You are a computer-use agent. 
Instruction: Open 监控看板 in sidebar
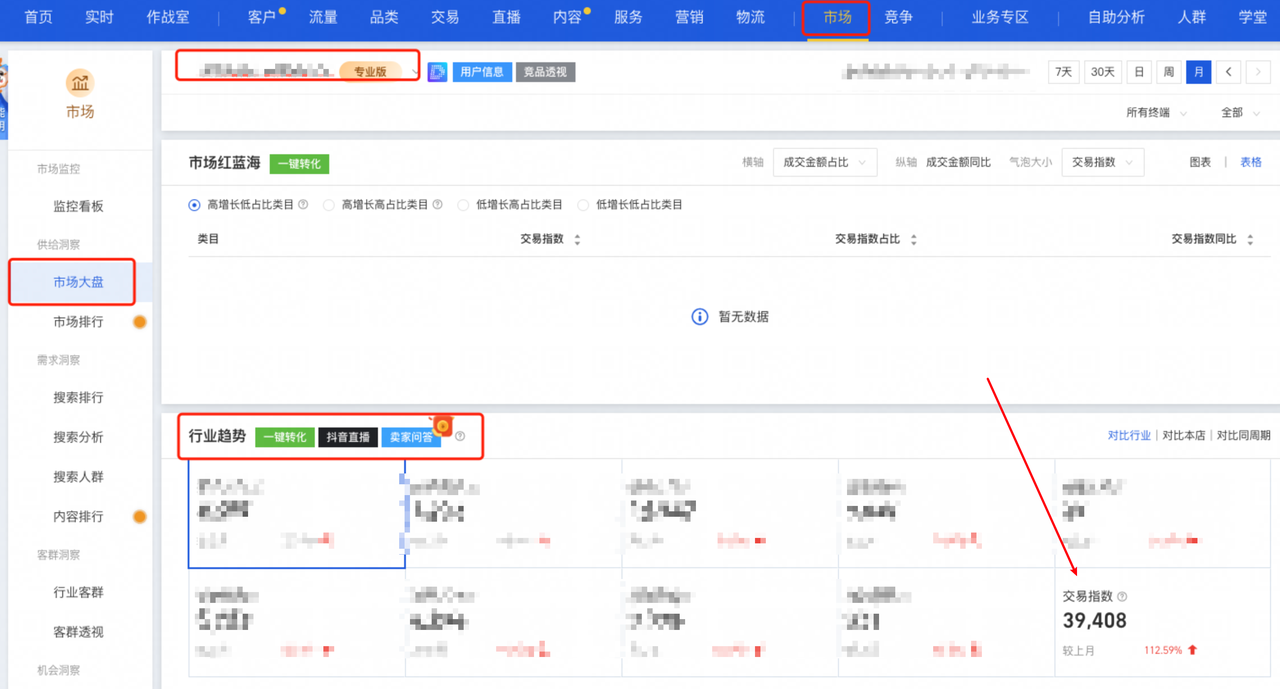pyautogui.click(x=78, y=207)
